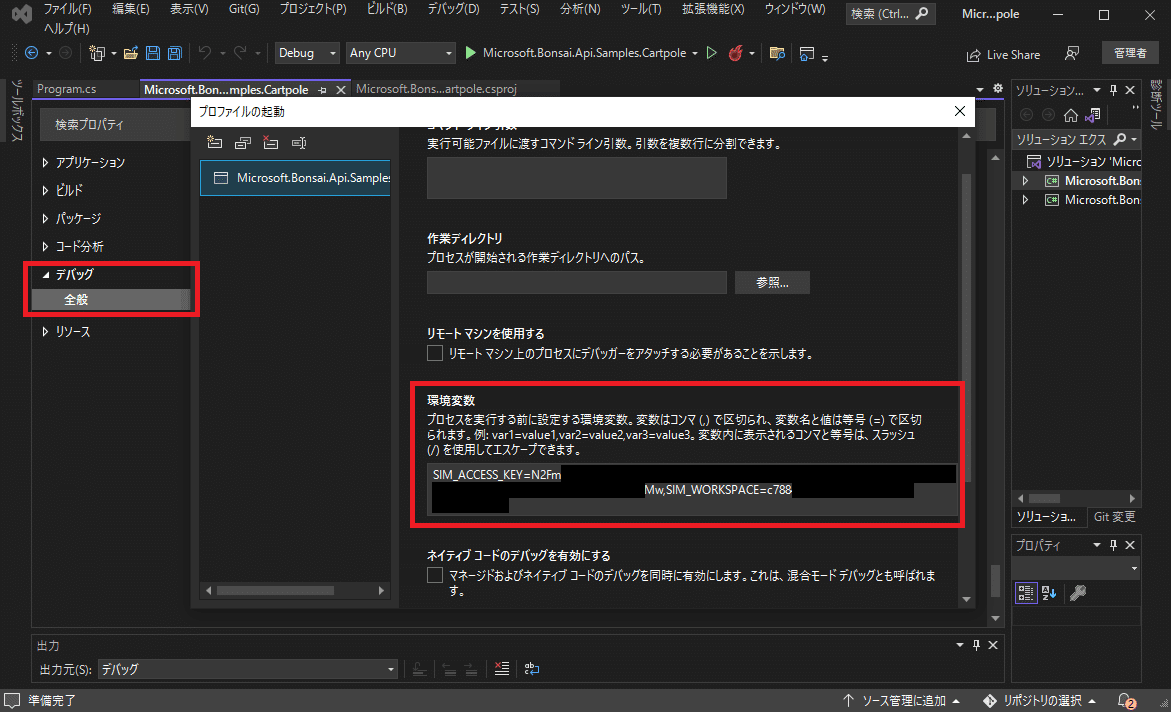The height and width of the screenshot is (712, 1171).
Task: Select the Microsoft.Bonsai.Api.Samples launch profile
Action: (295, 178)
